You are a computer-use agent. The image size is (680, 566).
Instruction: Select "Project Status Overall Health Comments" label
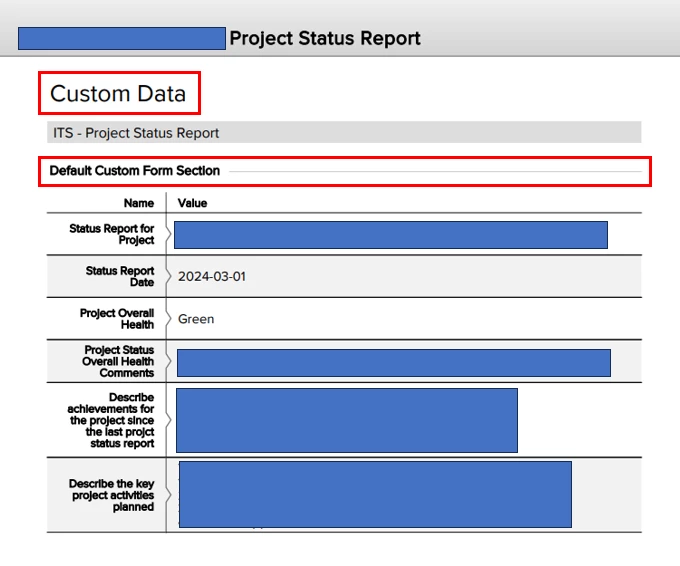click(x=118, y=361)
